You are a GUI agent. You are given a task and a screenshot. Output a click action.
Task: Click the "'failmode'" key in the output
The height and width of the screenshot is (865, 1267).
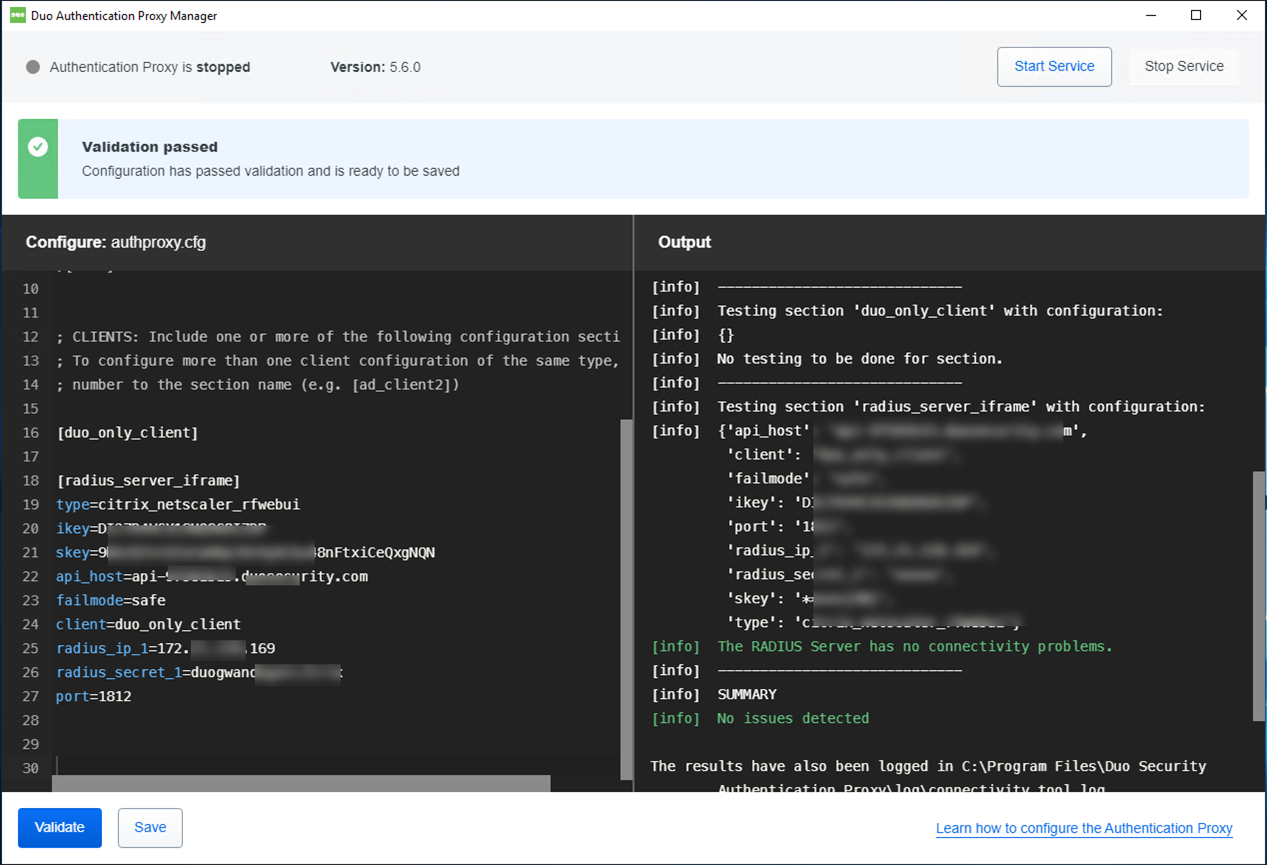pyautogui.click(x=767, y=479)
